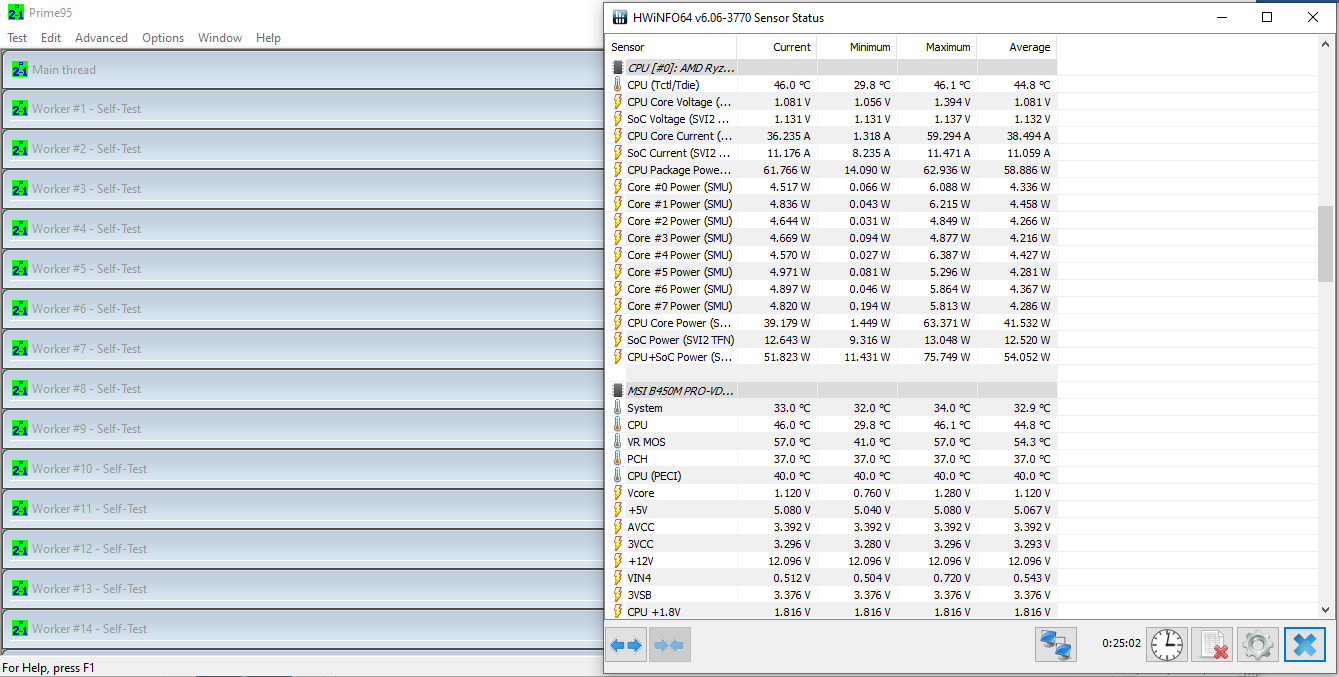1339x677 pixels.
Task: Click the Worker #6 Self-Test window icon
Action: (x=20, y=309)
